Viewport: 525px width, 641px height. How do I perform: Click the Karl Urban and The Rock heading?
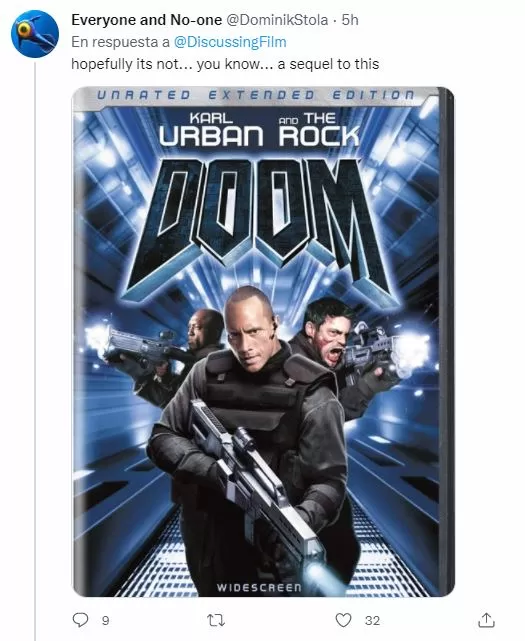click(x=259, y=130)
